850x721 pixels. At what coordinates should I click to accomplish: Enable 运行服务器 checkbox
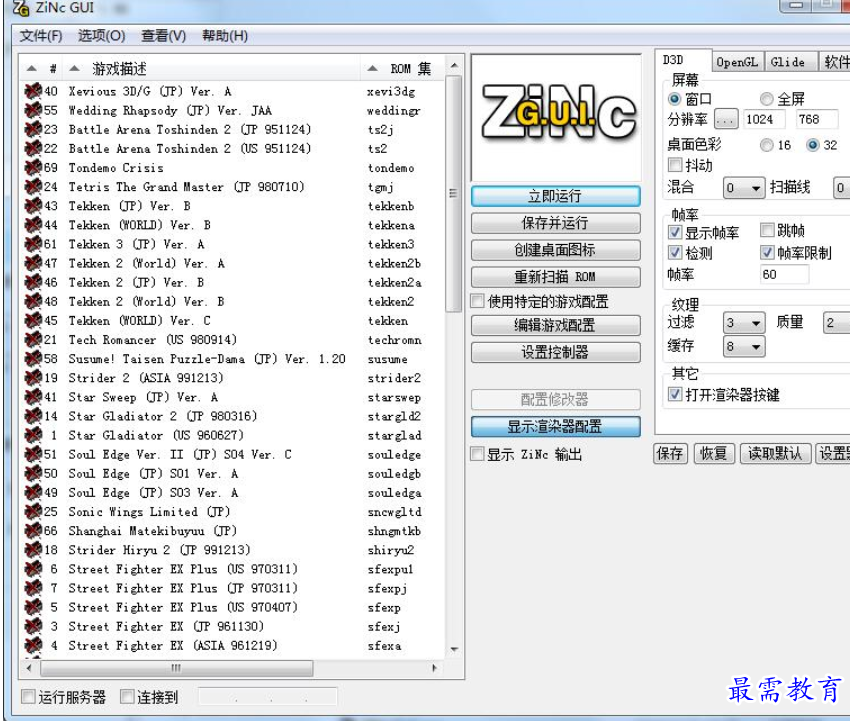(x=28, y=697)
